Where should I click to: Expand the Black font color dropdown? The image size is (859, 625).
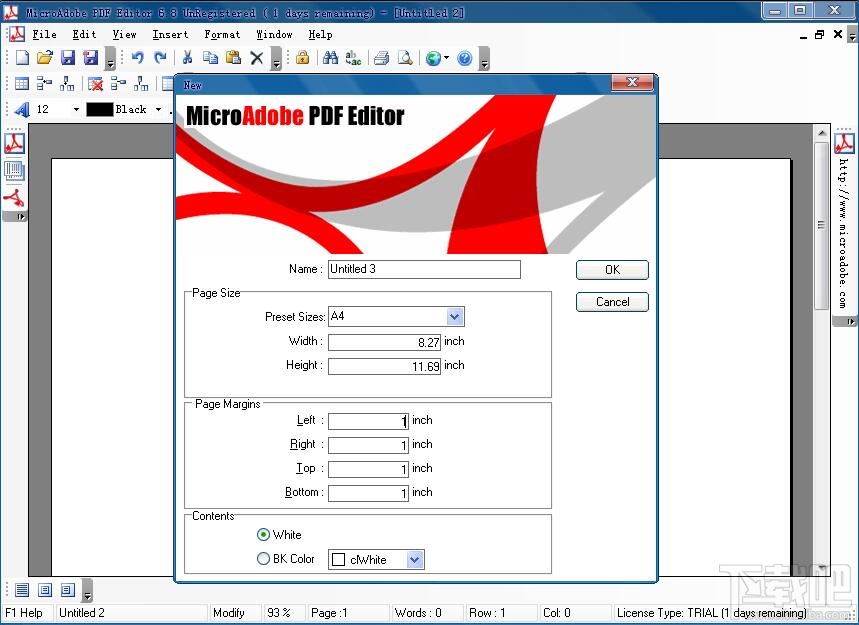click(x=157, y=109)
